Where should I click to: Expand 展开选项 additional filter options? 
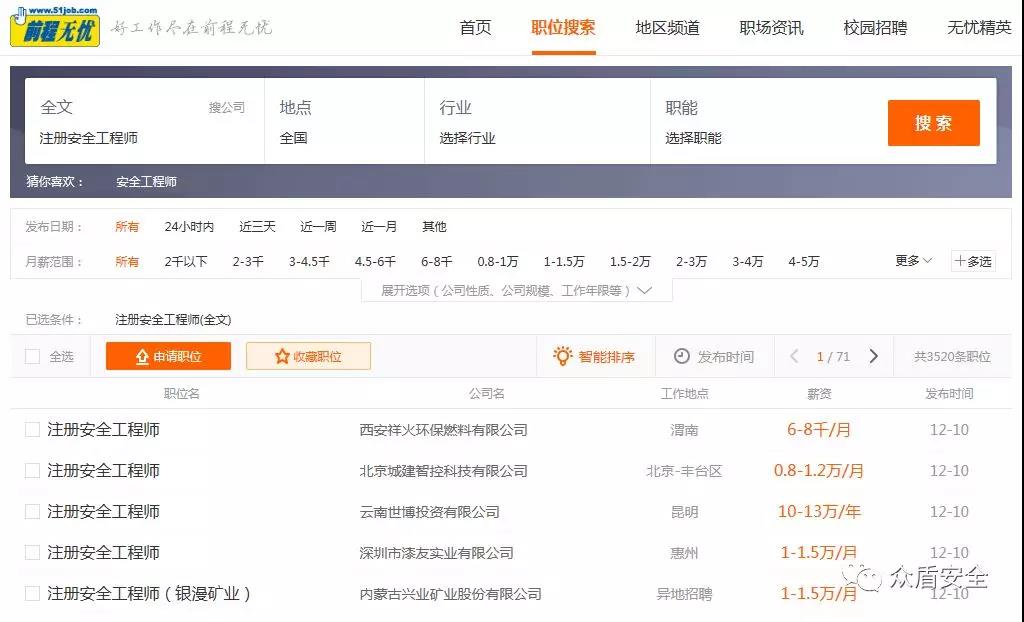516,291
